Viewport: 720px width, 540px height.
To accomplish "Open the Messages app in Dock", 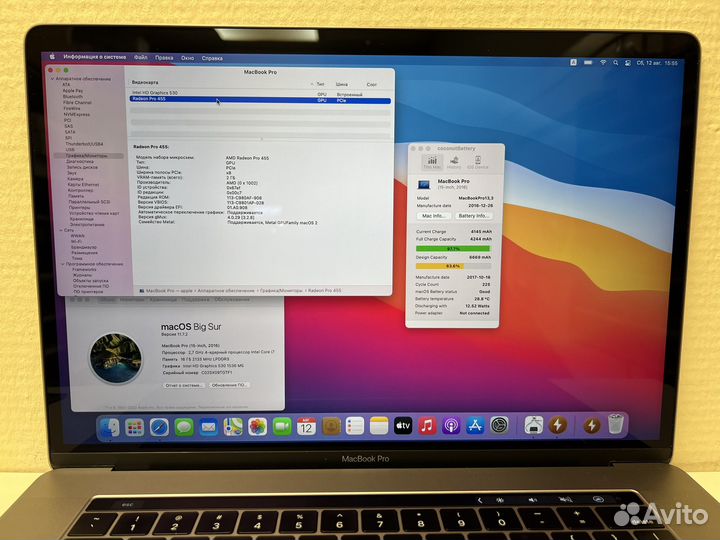I will tap(184, 427).
